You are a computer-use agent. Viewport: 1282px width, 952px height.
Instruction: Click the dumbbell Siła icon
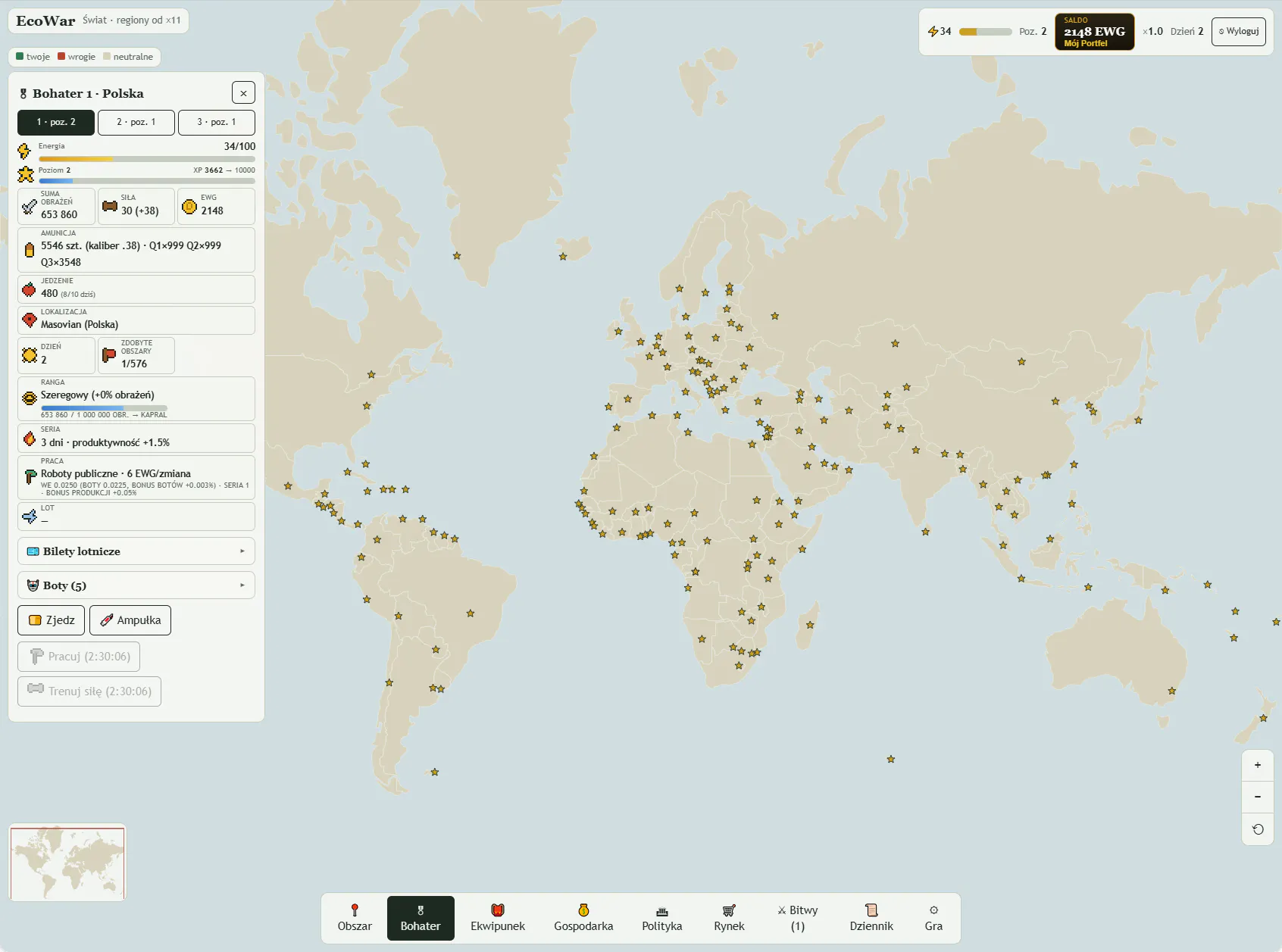pos(110,206)
